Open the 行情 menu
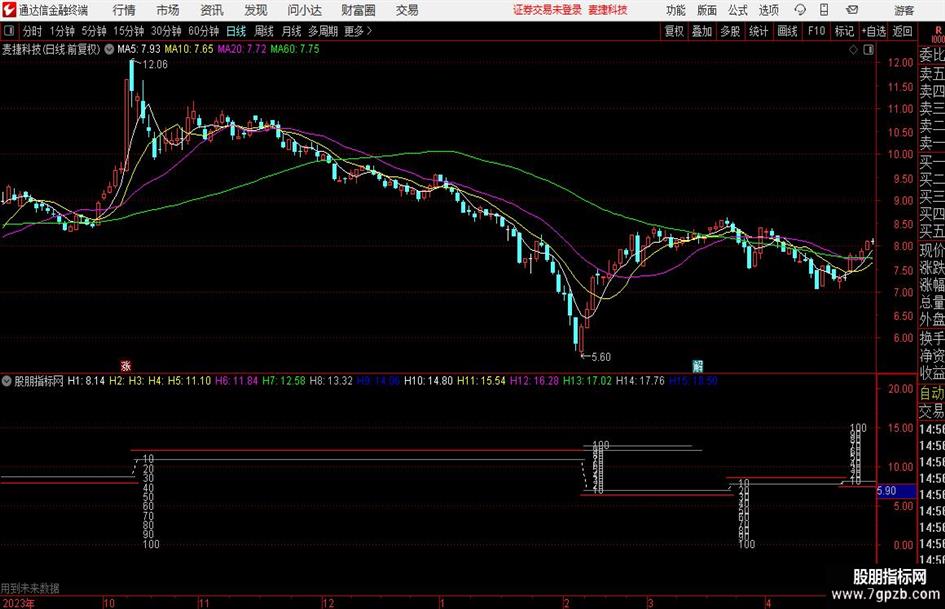This screenshot has width=945, height=609. click(124, 10)
